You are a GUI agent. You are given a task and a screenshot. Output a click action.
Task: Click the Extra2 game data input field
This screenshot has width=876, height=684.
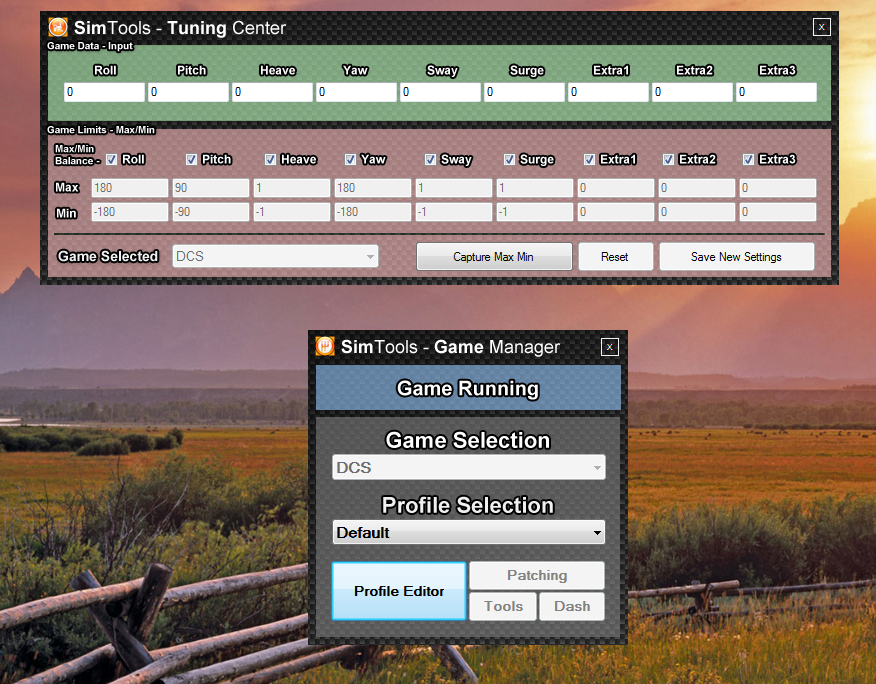(x=692, y=92)
